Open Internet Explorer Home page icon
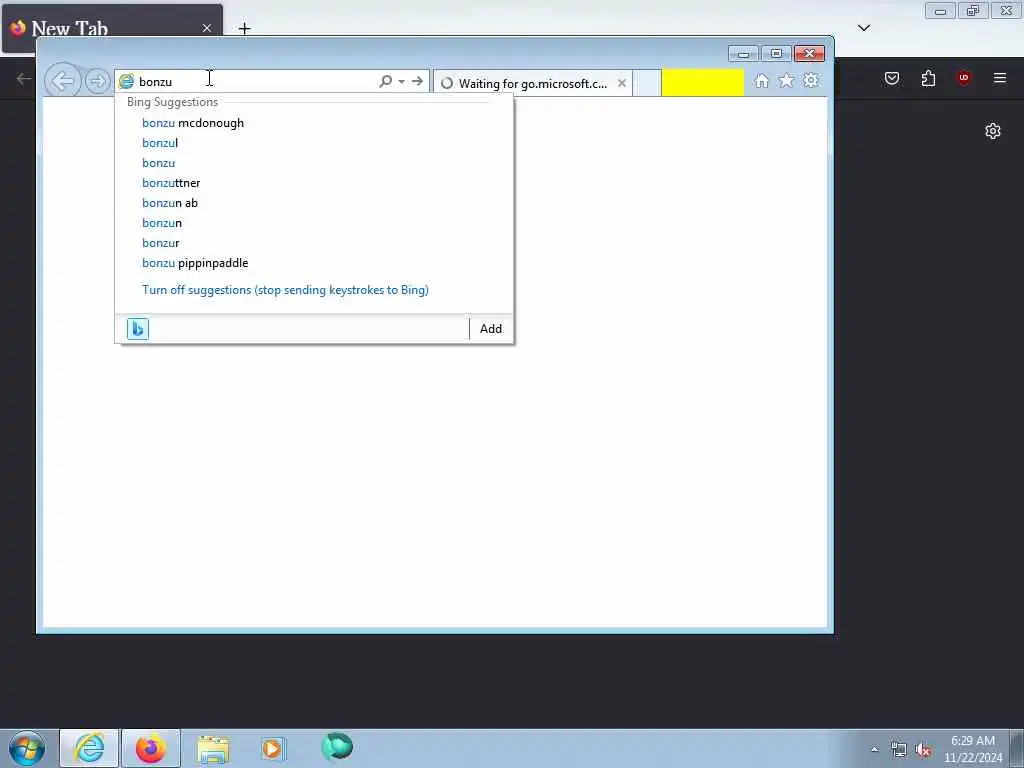The image size is (1024, 768). (x=761, y=81)
